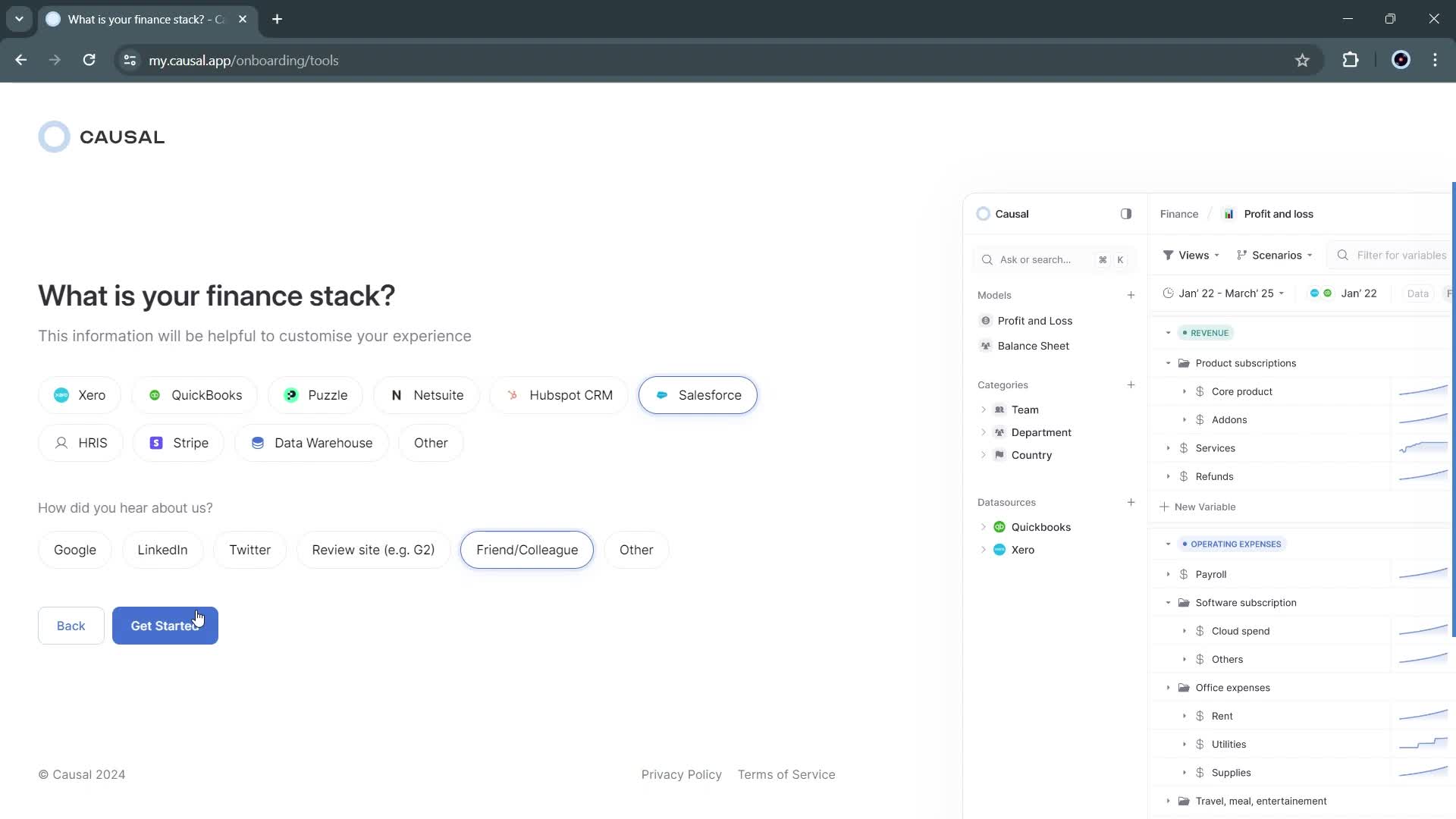Click the Causal logo icon
This screenshot has height=819, width=1456.
click(54, 136)
